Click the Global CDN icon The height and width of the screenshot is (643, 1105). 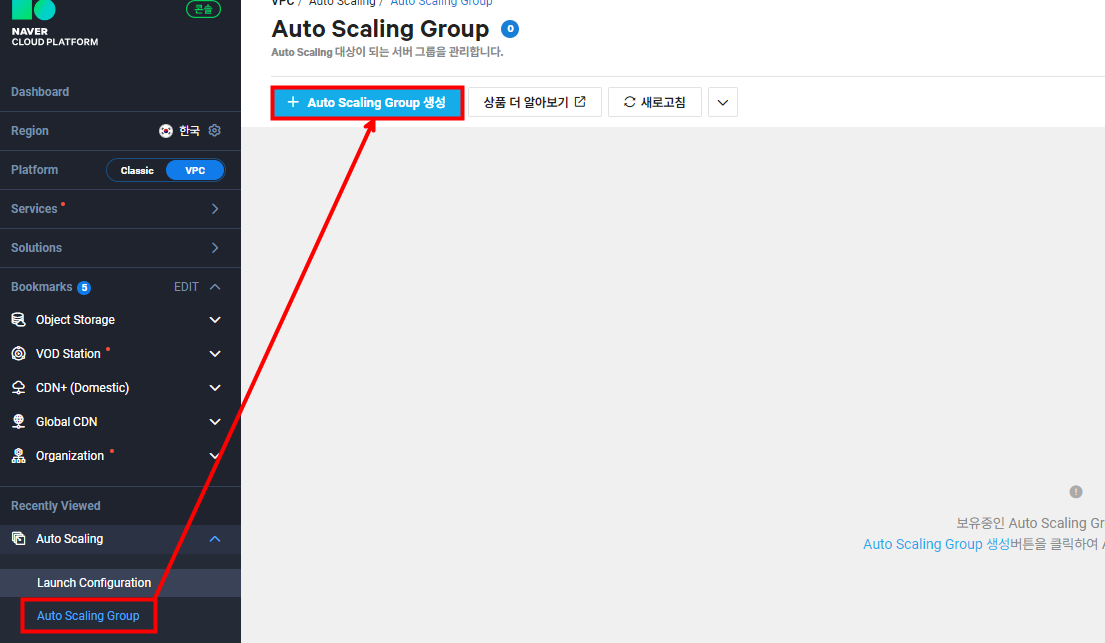(19, 421)
